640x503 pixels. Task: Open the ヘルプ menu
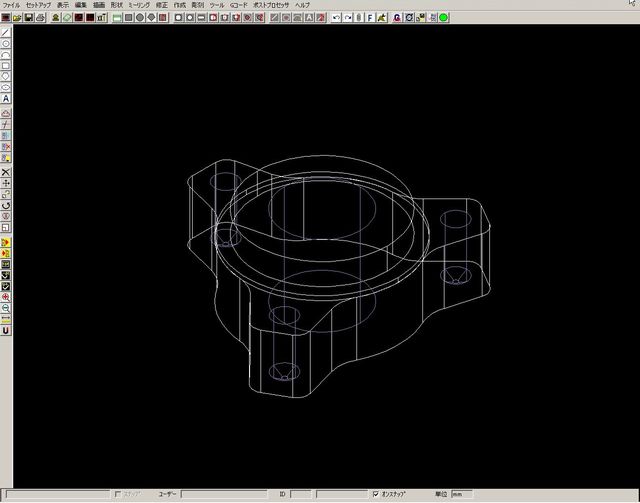tap(303, 5)
